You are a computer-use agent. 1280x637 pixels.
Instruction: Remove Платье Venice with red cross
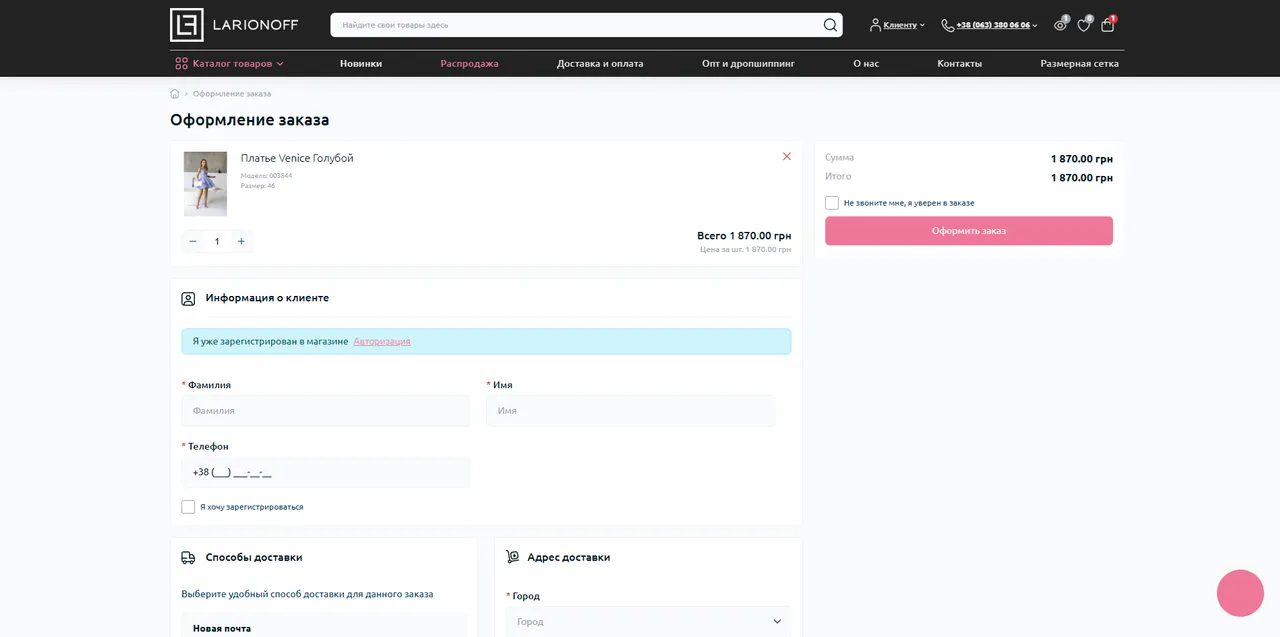pos(787,156)
